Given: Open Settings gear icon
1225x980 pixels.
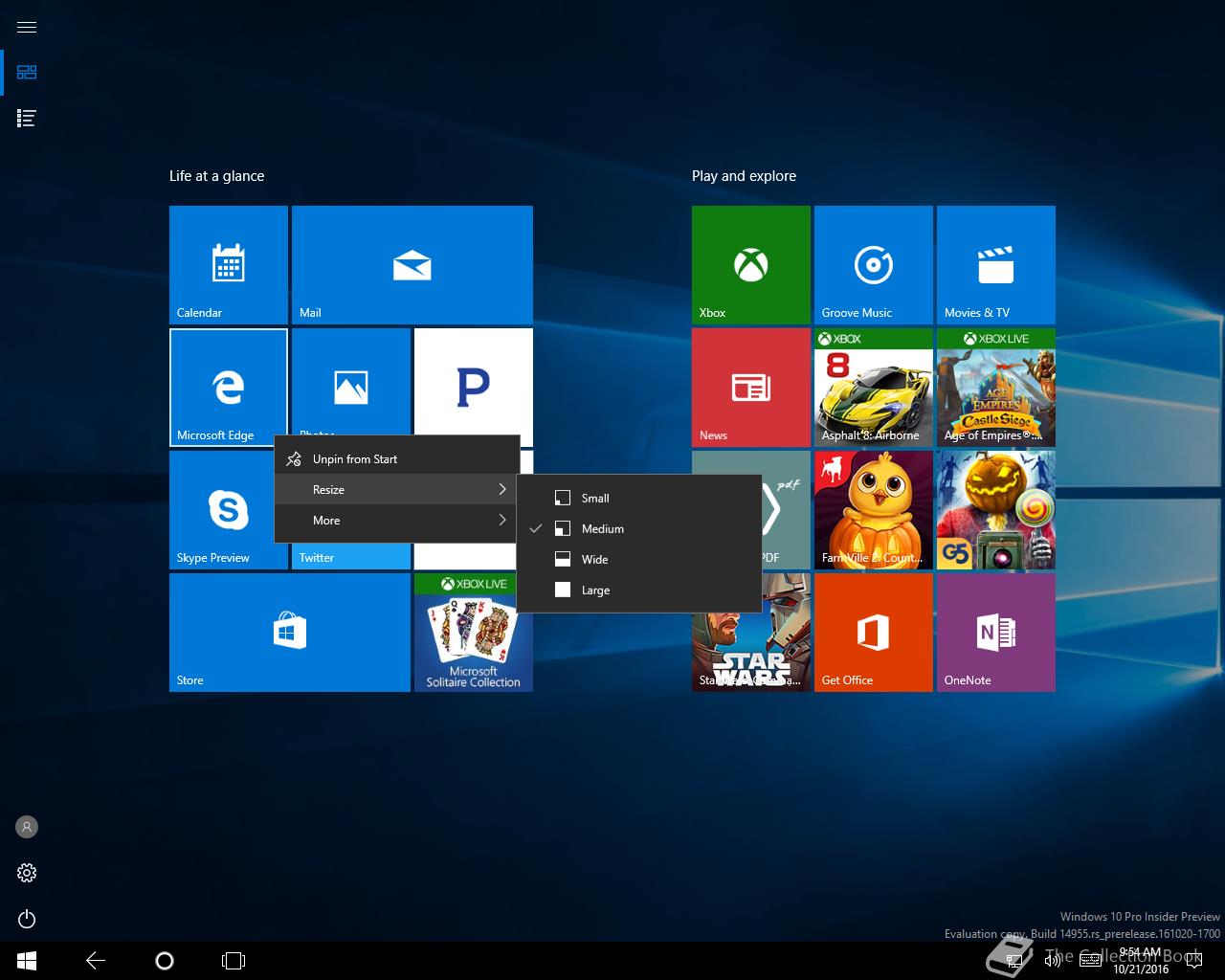Looking at the screenshot, I should (x=27, y=873).
